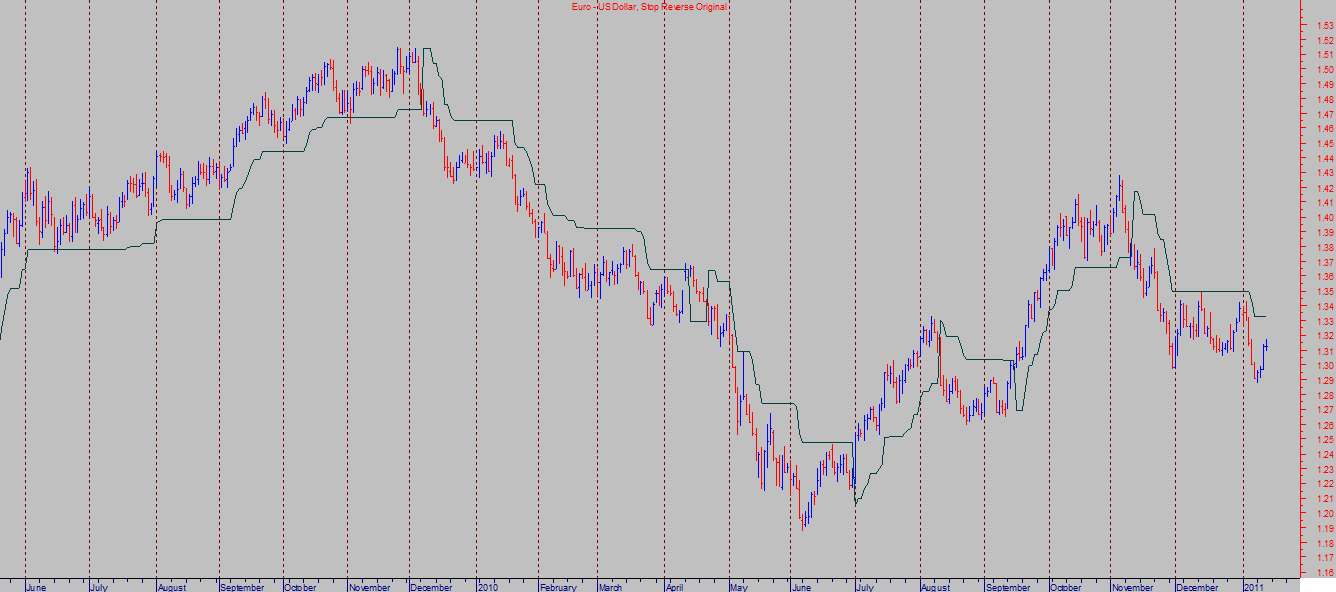Select the May label on the time axis
Viewport: 1336px width, 592px height.
pos(739,587)
